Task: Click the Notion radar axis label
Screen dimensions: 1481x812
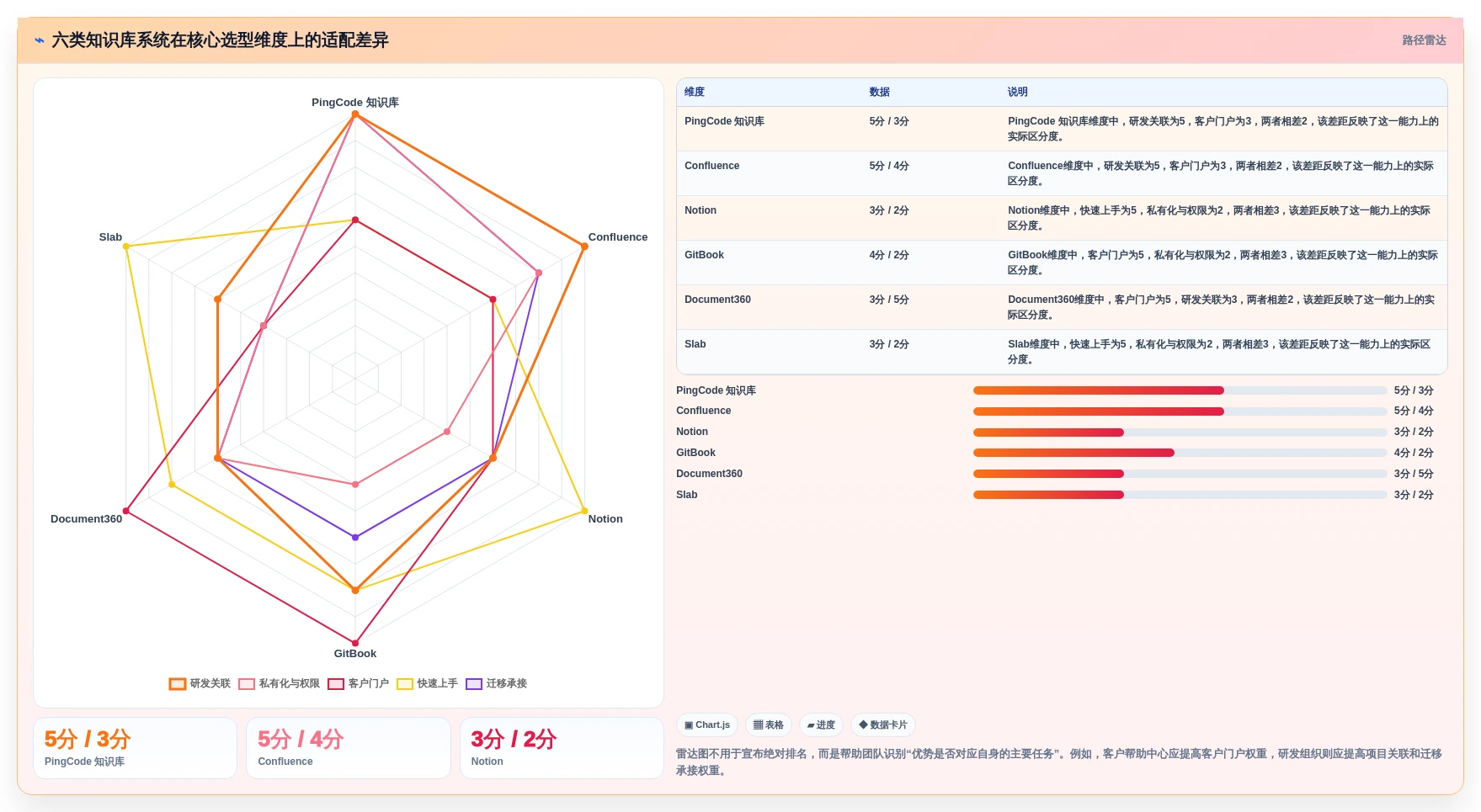Action: tap(605, 519)
